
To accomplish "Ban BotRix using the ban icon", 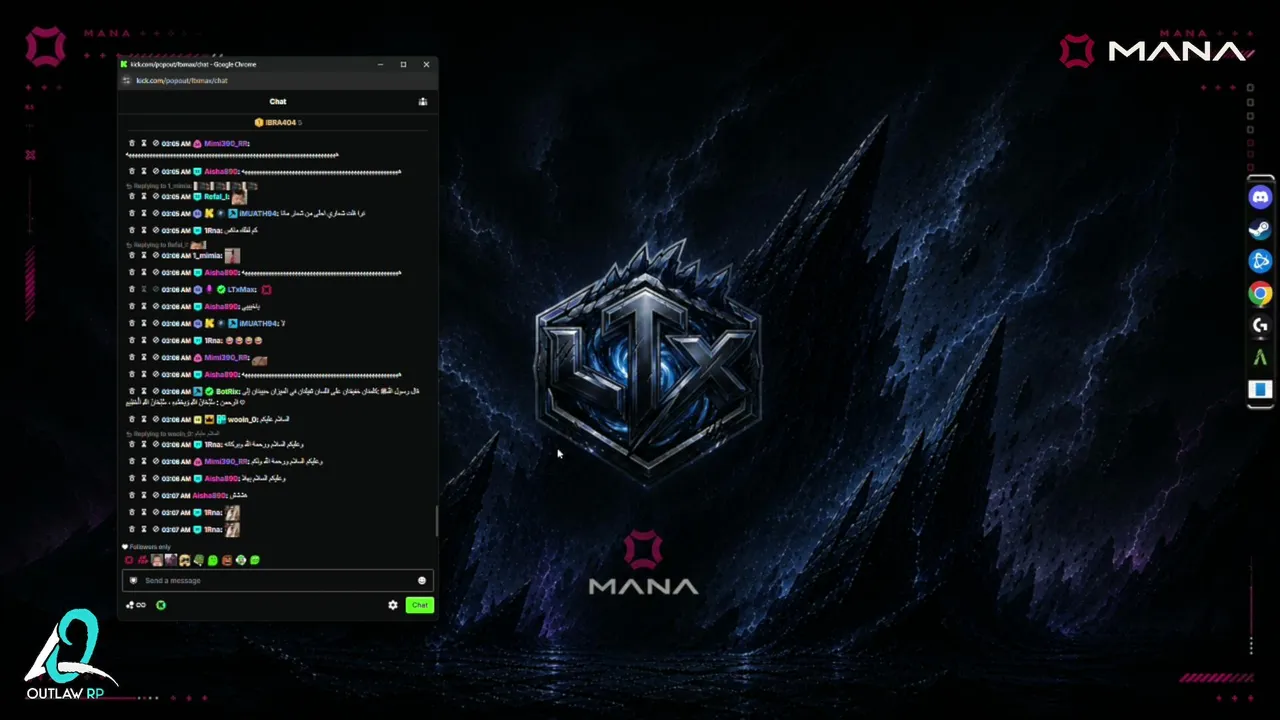I will click(x=155, y=391).
